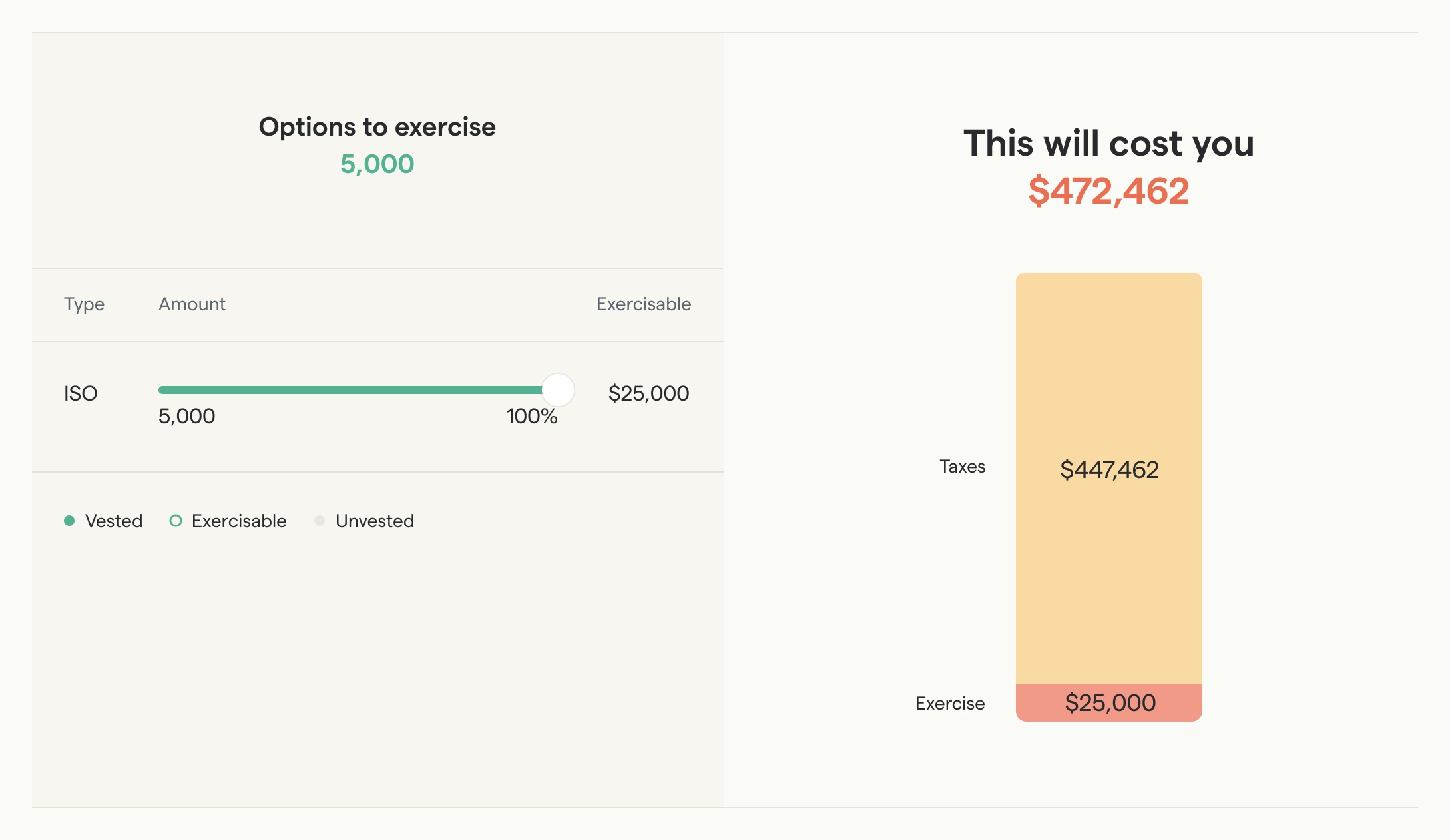Screen dimensions: 1450x840
Task: Click the $25,000 exercisable amount
Action: pos(649,393)
